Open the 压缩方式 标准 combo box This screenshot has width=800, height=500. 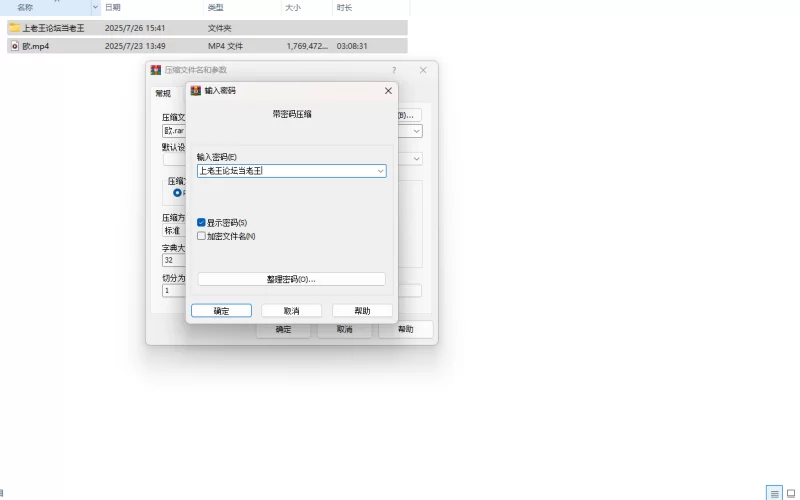tap(174, 231)
